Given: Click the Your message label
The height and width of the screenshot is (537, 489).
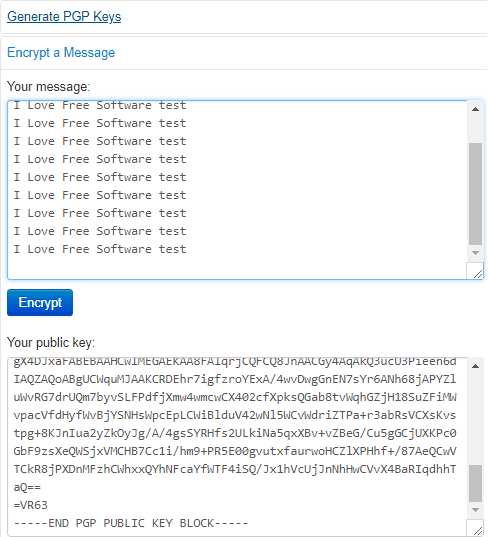Looking at the screenshot, I should point(48,87).
